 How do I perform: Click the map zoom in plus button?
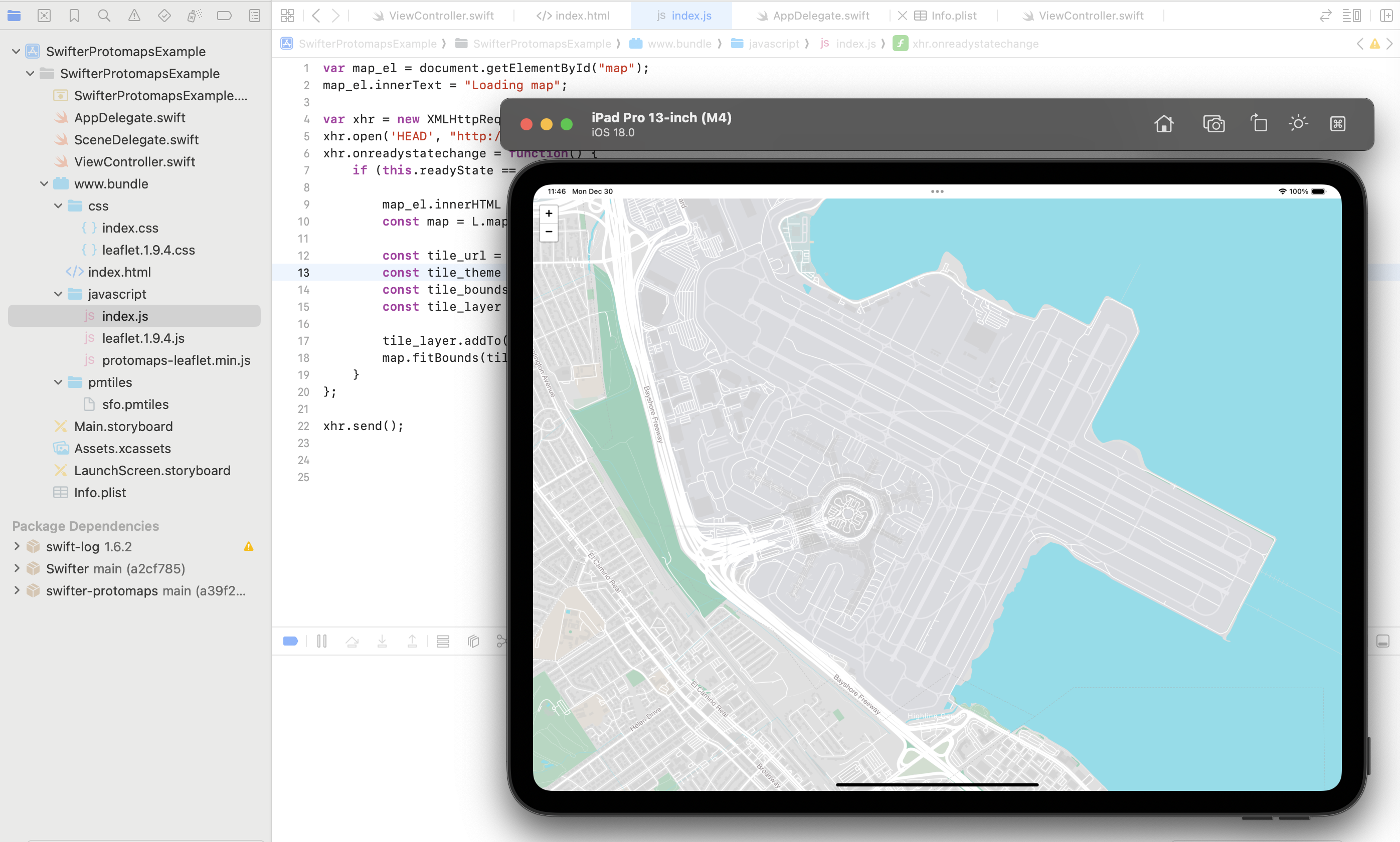548,214
